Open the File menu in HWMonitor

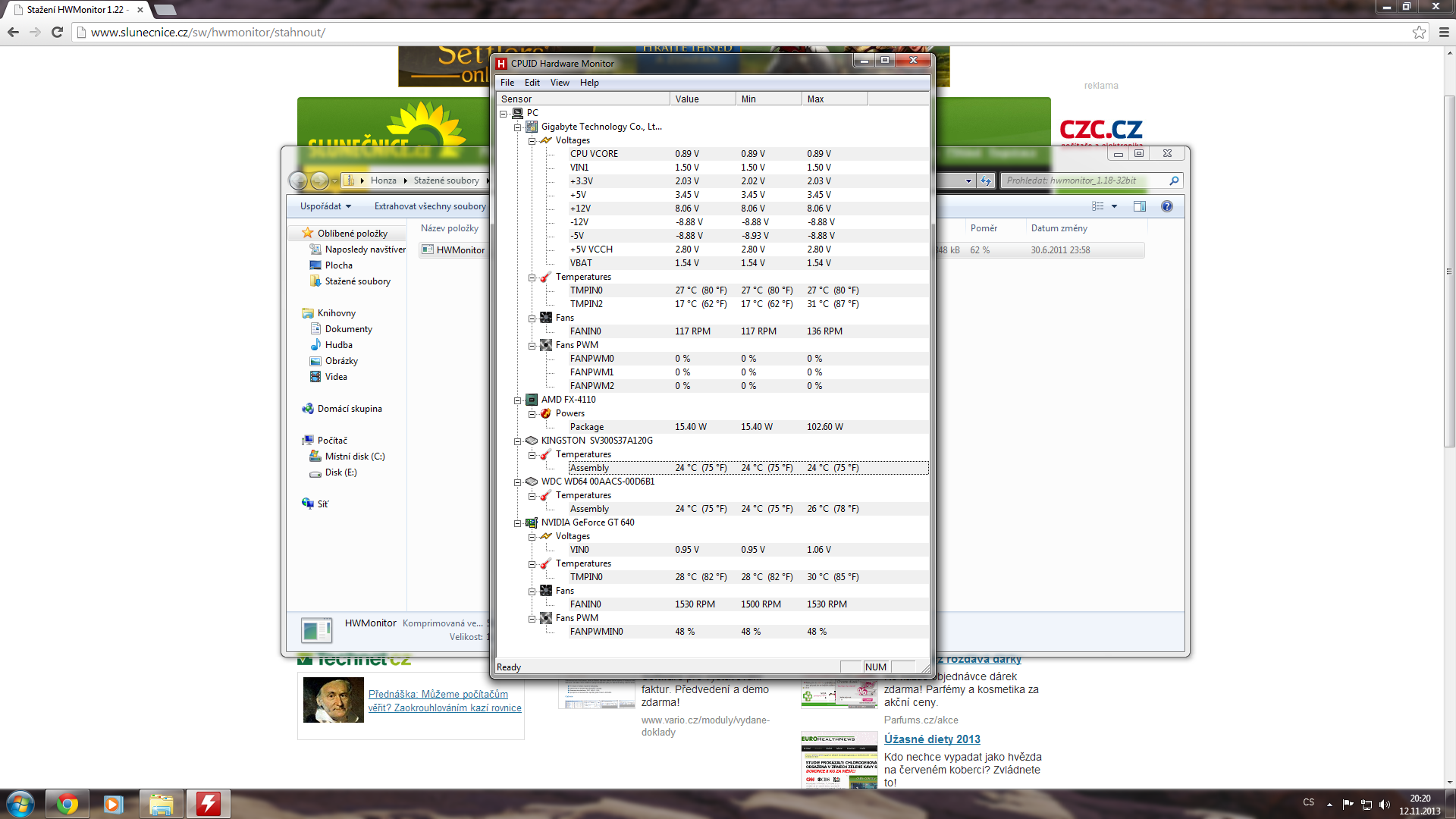(507, 83)
